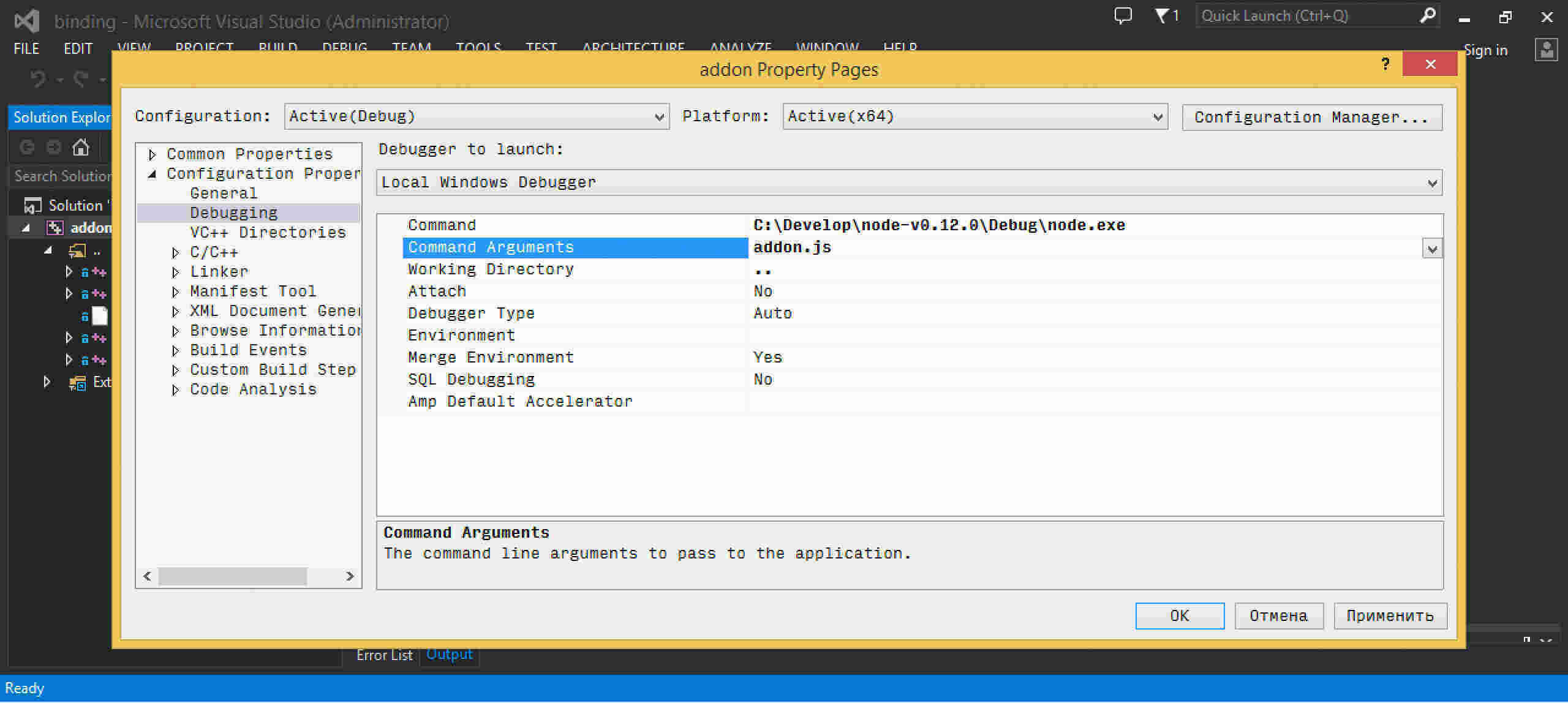Expand the Build Events tree node
Viewport: 1568px width, 703px height.
(176, 351)
